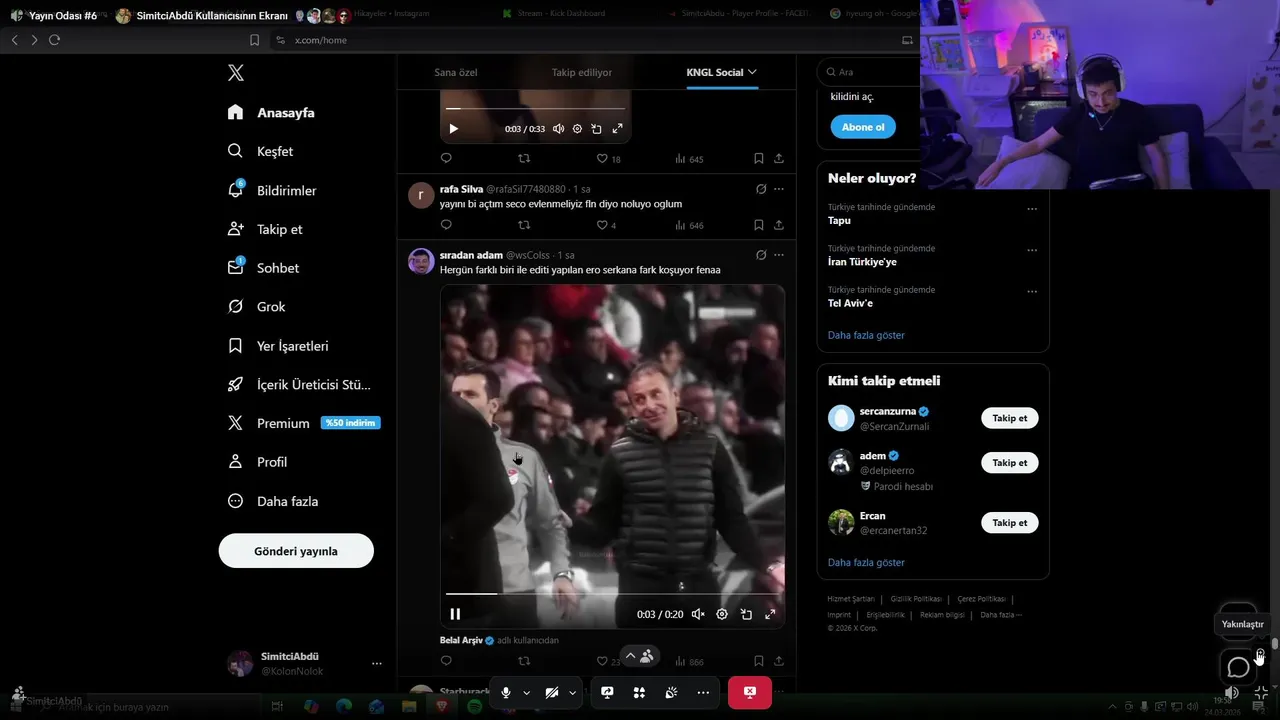
Task: Bookmark rafa Silva's post
Action: click(x=759, y=225)
